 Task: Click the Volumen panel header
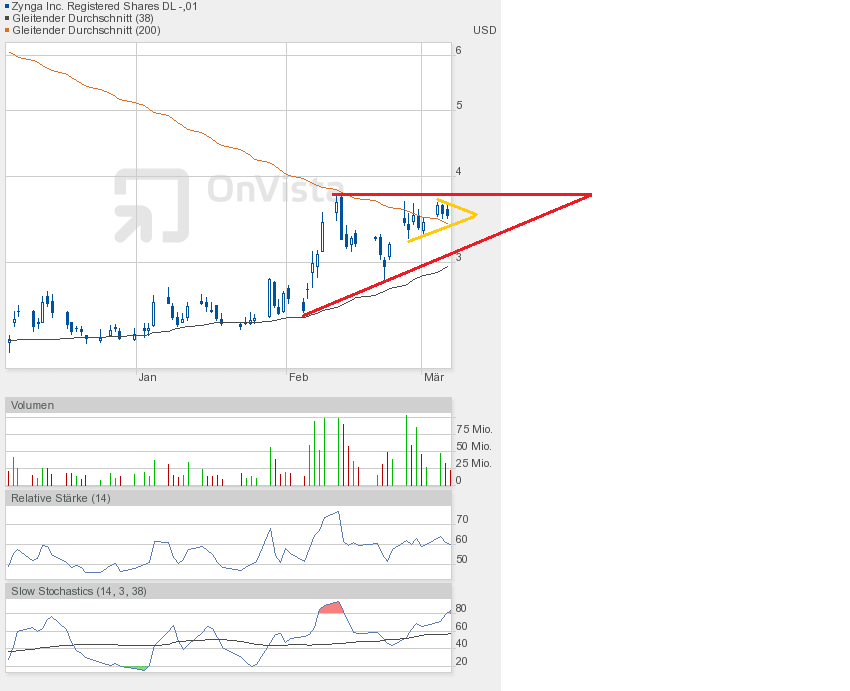(x=33, y=405)
